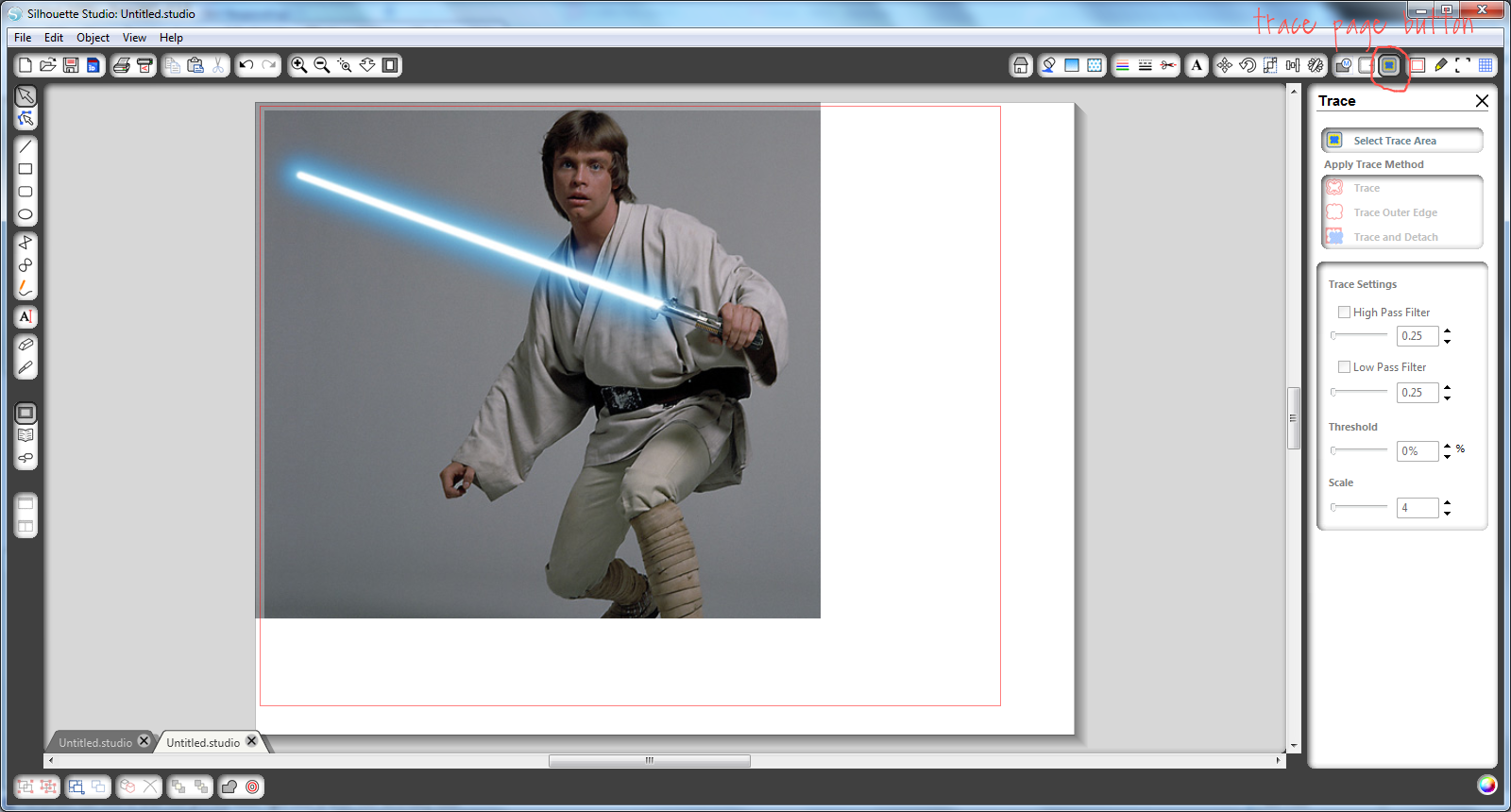Zoom in with magnifier plus icon
This screenshot has height=812, width=1511.
tap(299, 65)
